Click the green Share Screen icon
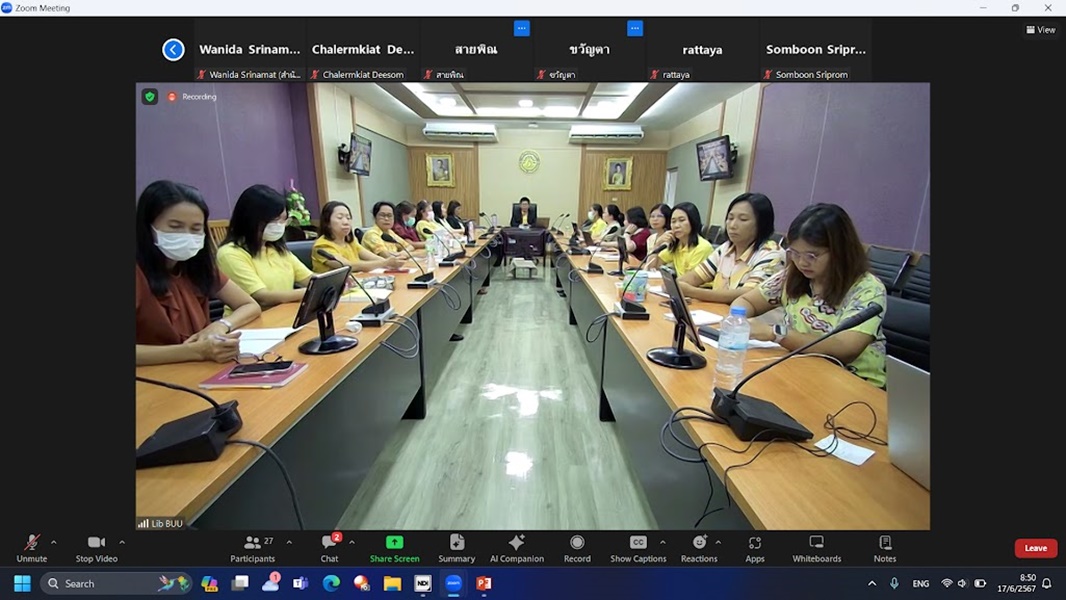1066x600 pixels. click(394, 542)
